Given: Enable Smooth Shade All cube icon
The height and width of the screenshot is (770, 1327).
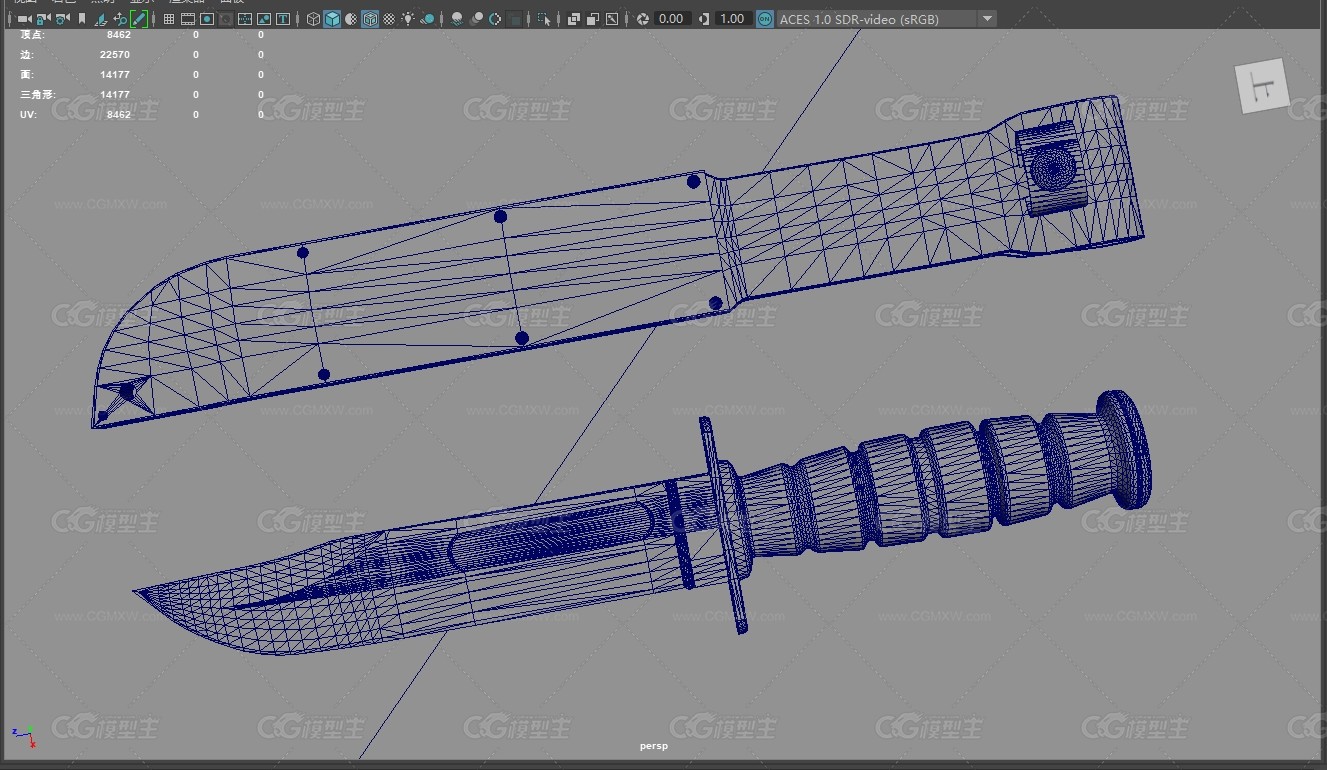Looking at the screenshot, I should [332, 18].
